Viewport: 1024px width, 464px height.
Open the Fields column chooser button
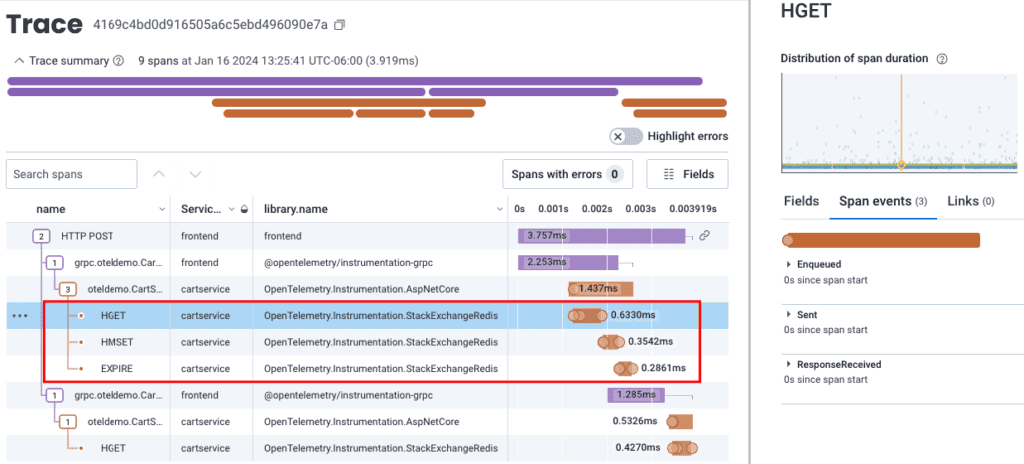click(x=688, y=174)
